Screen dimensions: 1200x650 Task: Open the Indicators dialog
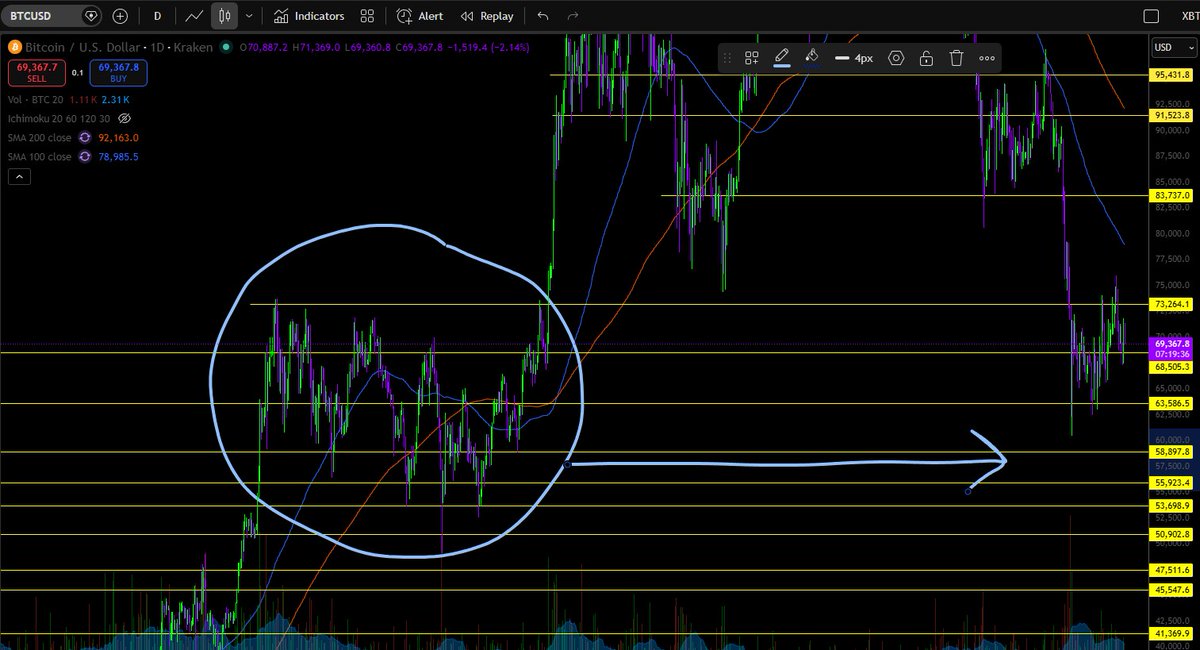tap(309, 16)
